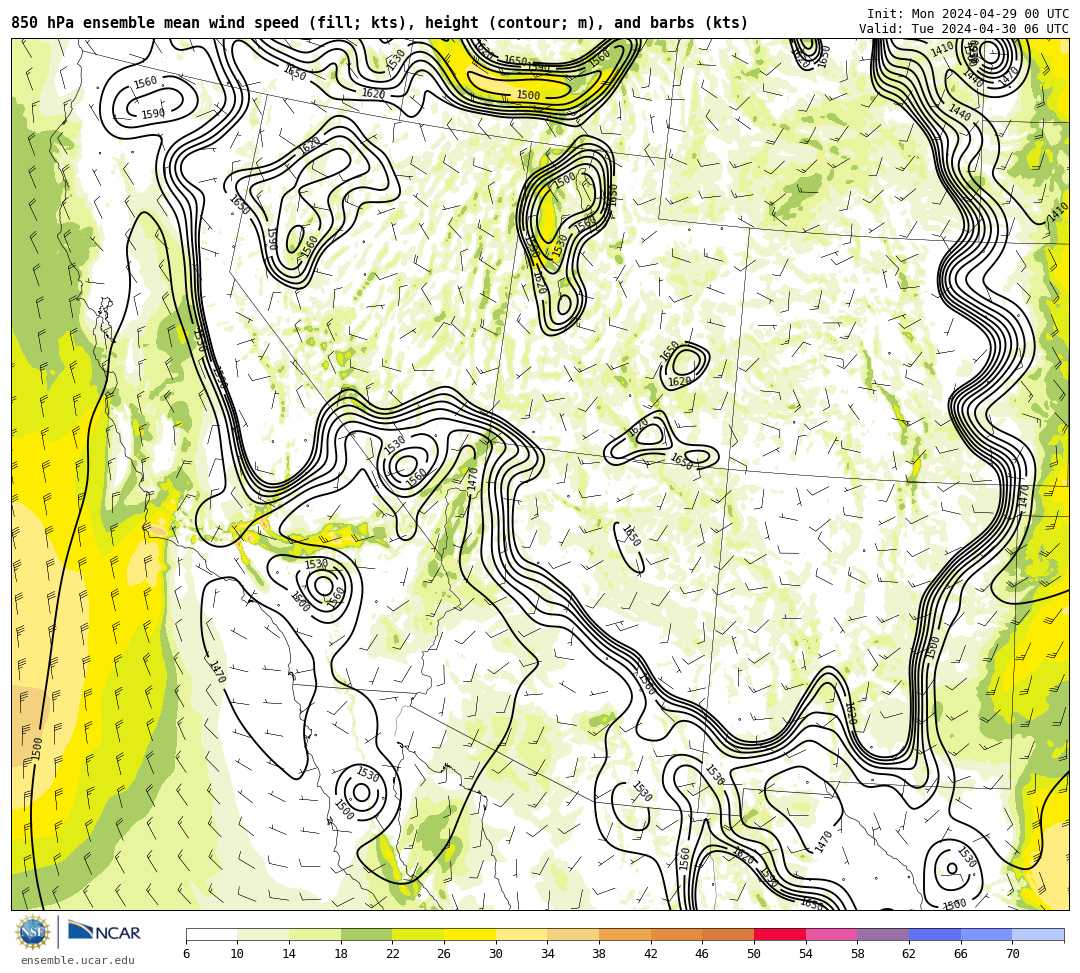Pick the light green 14–18 kts colorbar segment
This screenshot has width=1080, height=973.
point(315,934)
